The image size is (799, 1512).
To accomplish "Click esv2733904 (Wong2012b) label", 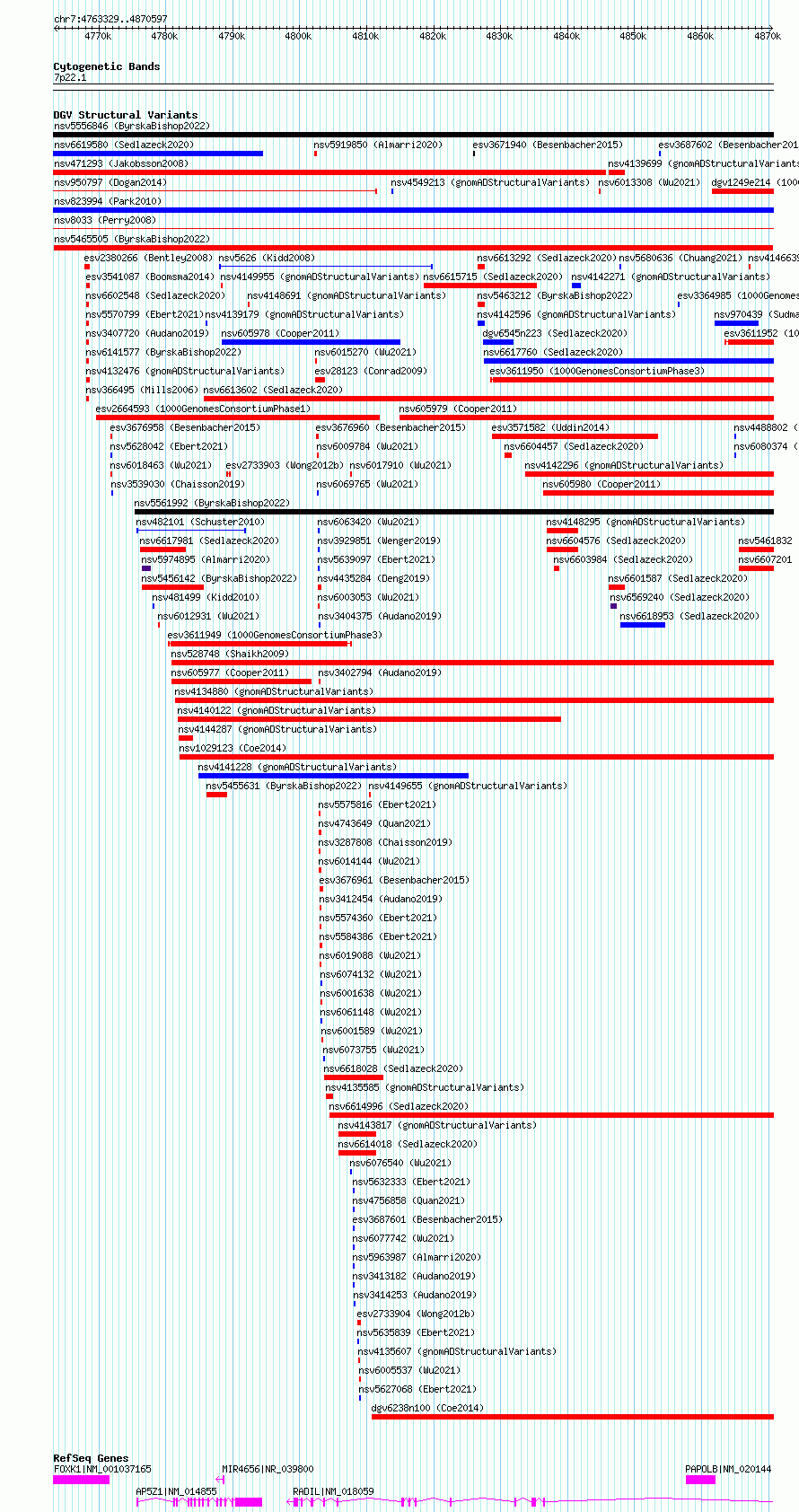I will [416, 1314].
